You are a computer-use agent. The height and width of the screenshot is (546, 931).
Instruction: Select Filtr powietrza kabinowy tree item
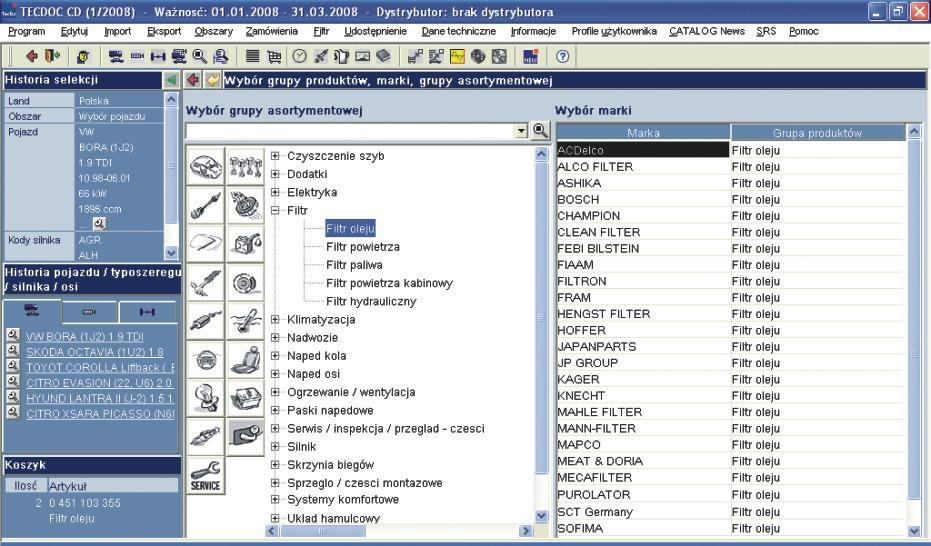point(389,283)
